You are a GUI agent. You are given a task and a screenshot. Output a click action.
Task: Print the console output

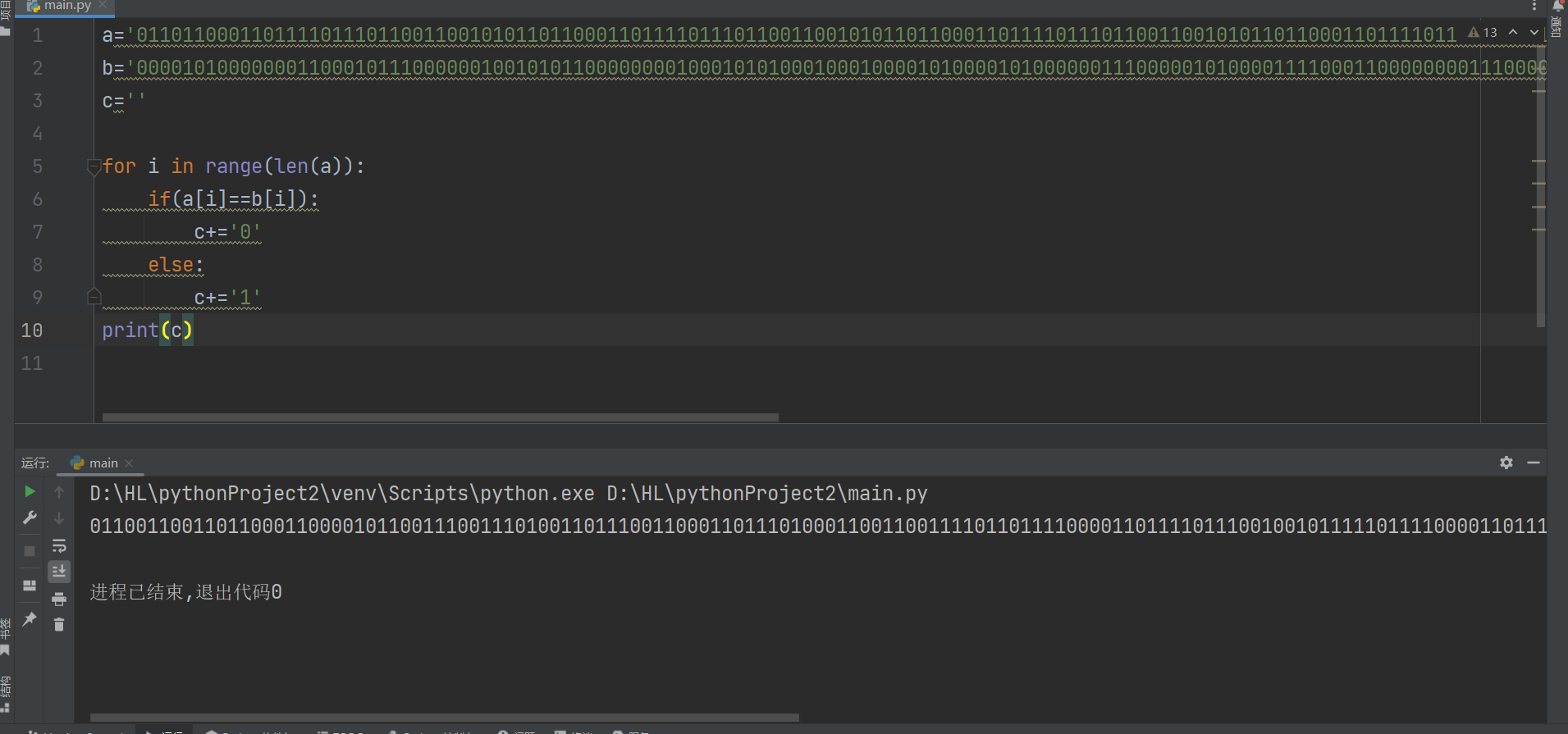59,600
